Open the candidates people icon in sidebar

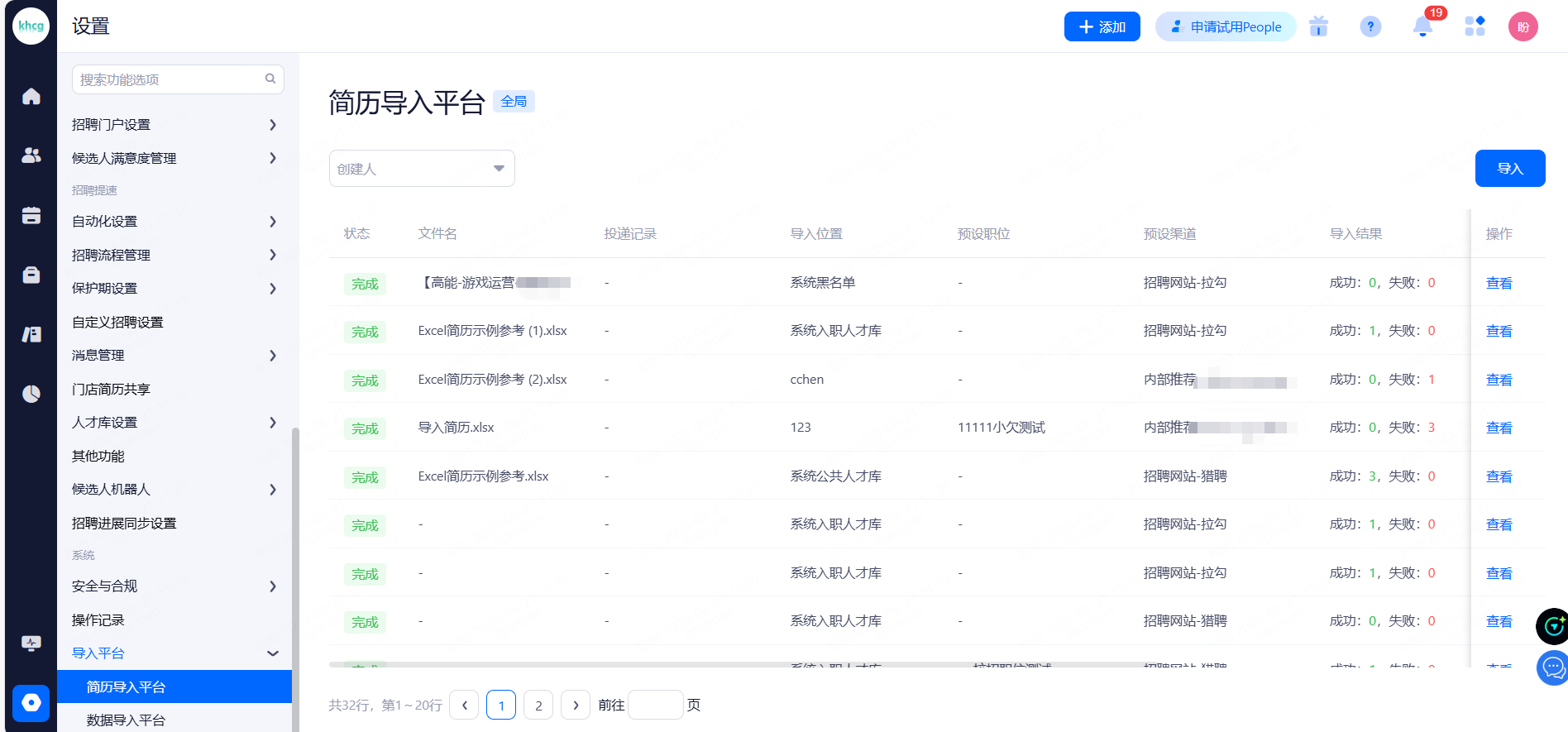pyautogui.click(x=31, y=155)
